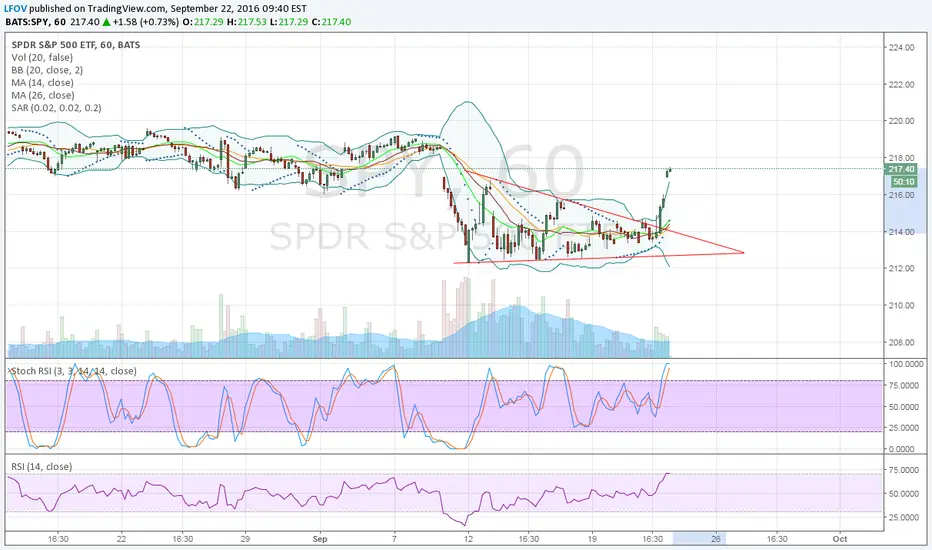Select the Stoch RSI (3, 3, 14, 14, close) label
Image resolution: width=932 pixels, height=550 pixels.
pyautogui.click(x=74, y=371)
